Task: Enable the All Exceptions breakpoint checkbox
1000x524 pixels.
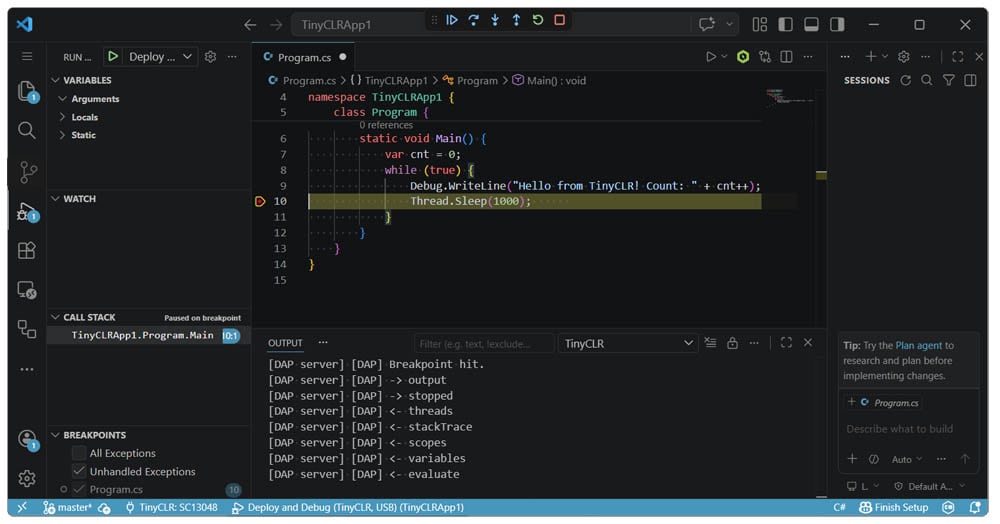Action: pos(79,453)
